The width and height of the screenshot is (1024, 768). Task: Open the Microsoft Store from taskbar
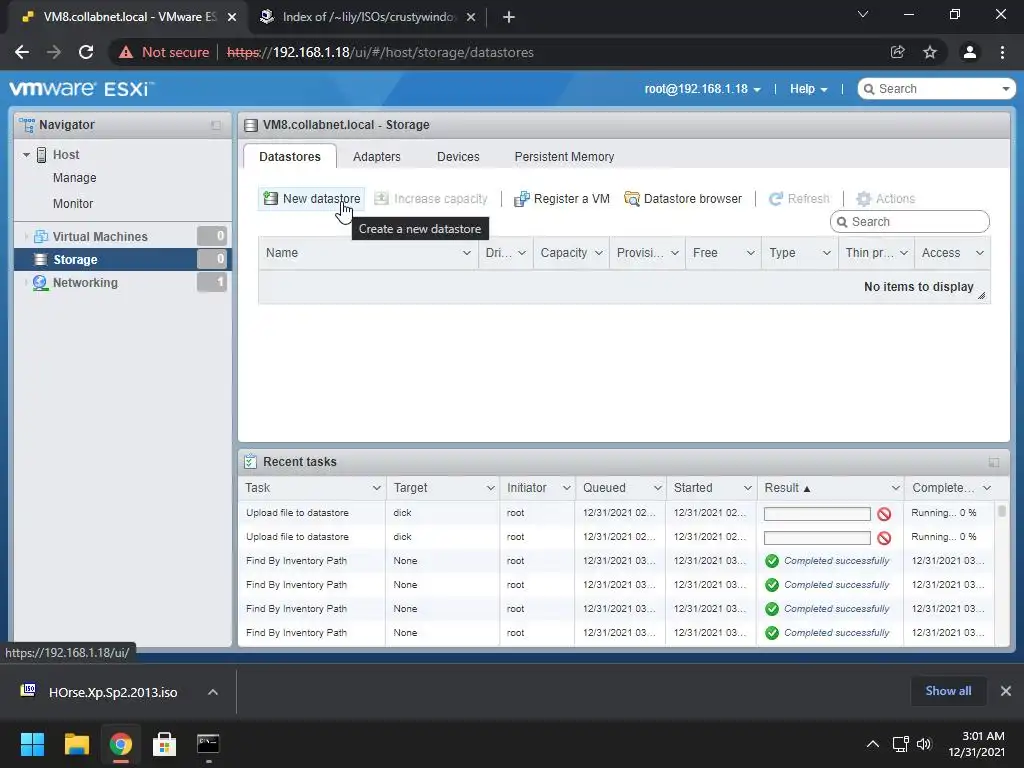pyautogui.click(x=164, y=744)
